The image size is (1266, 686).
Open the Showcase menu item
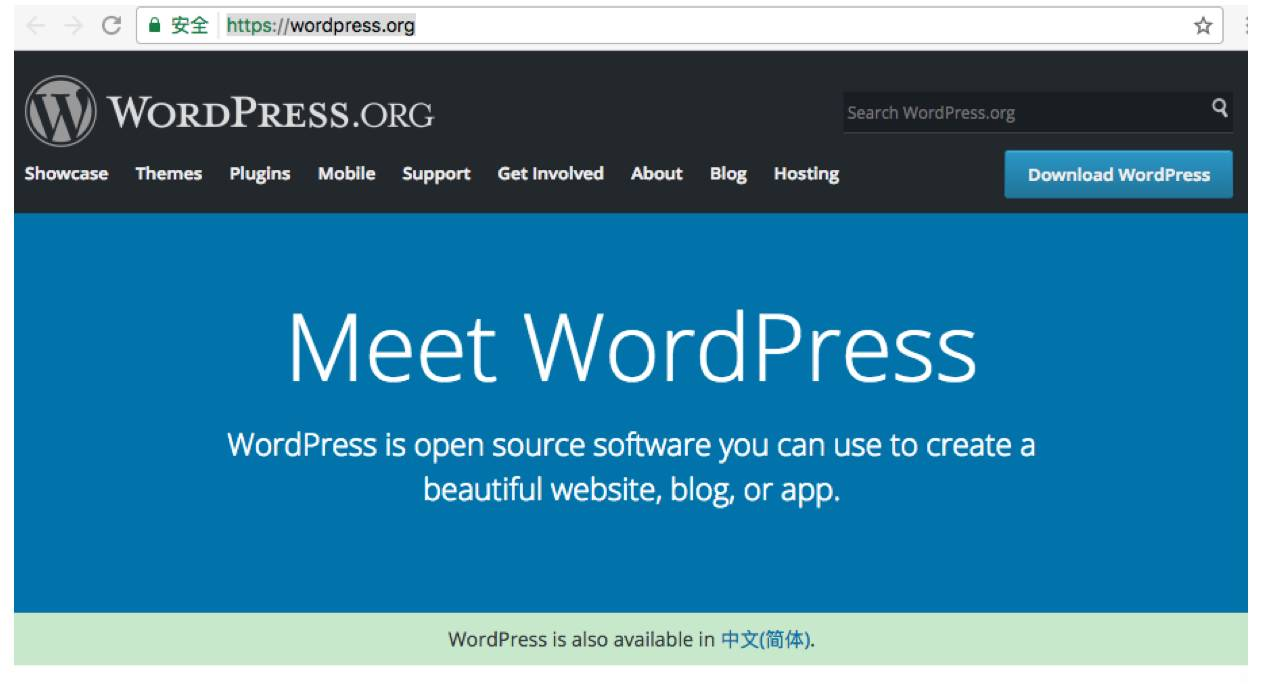pos(66,174)
